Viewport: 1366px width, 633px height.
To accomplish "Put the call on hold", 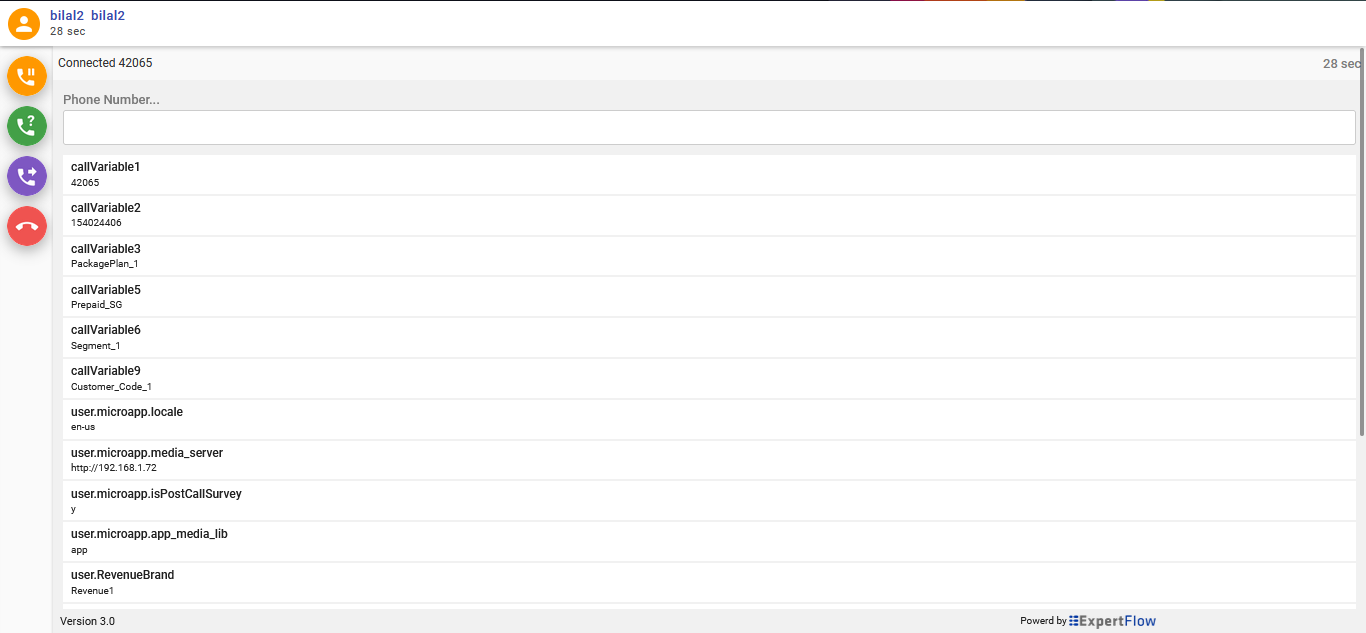I will tap(27, 76).
